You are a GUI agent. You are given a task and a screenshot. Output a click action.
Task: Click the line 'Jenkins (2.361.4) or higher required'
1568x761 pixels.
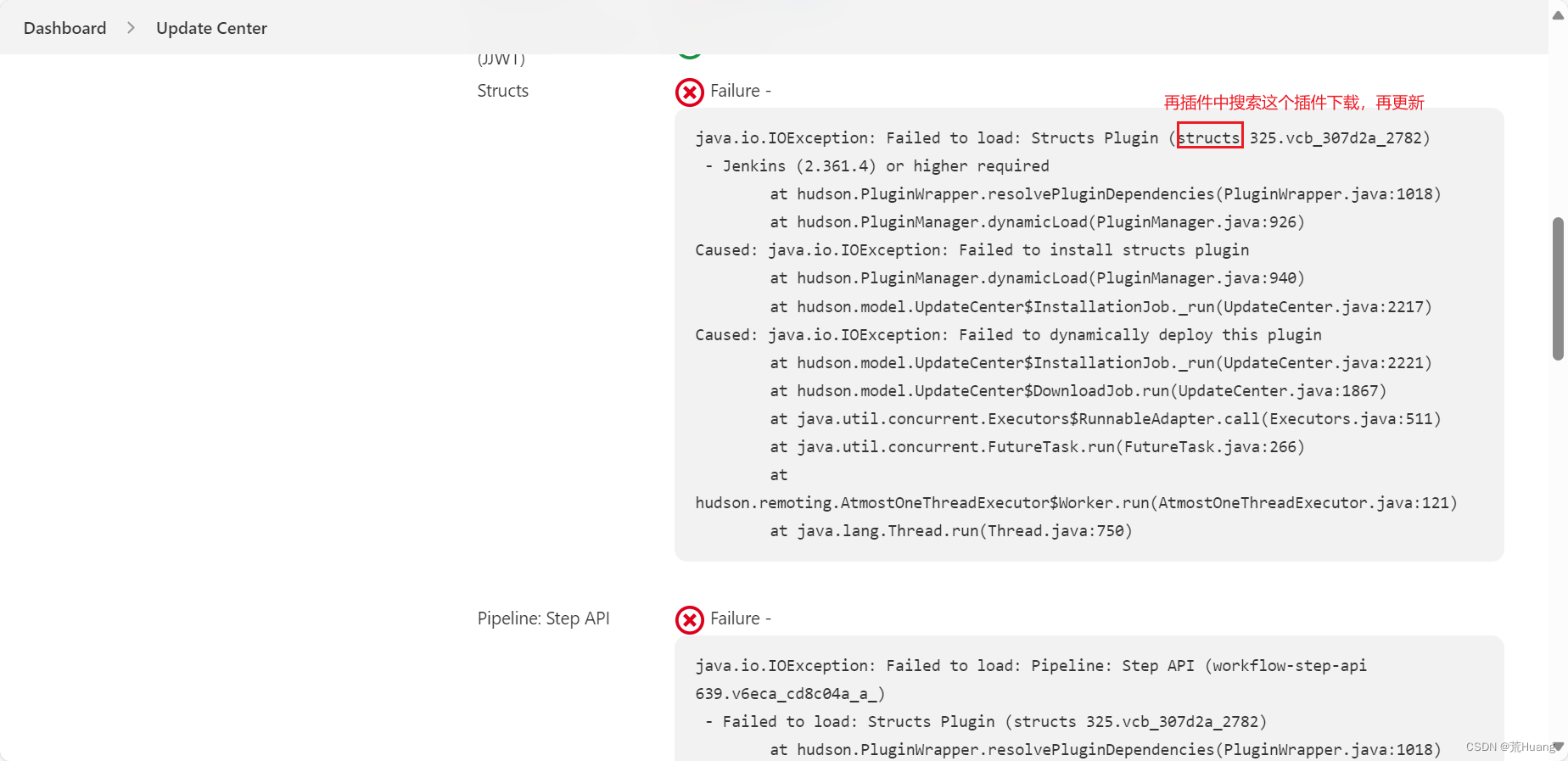[x=877, y=166]
